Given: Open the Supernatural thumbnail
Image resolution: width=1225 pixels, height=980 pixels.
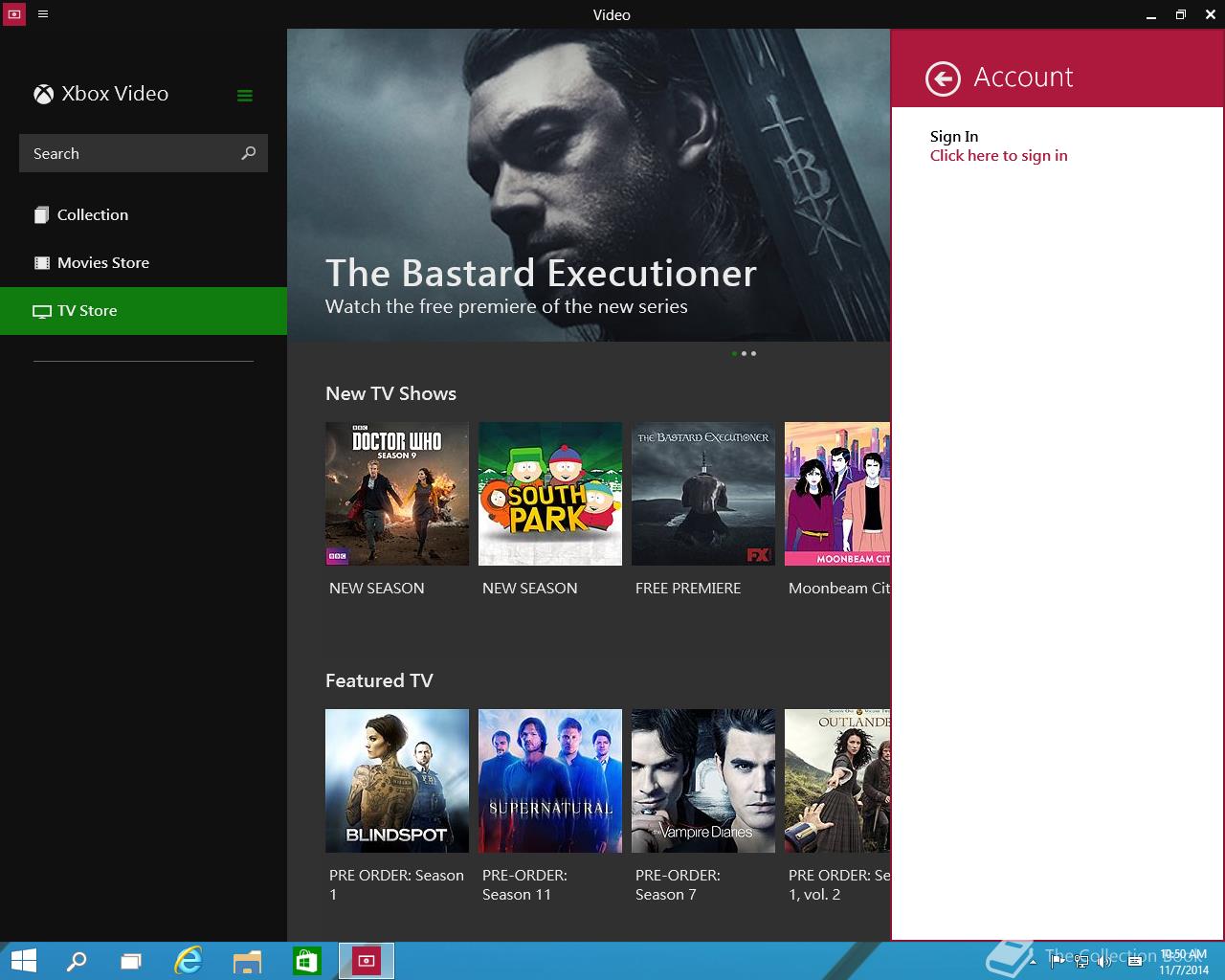Looking at the screenshot, I should 550,781.
